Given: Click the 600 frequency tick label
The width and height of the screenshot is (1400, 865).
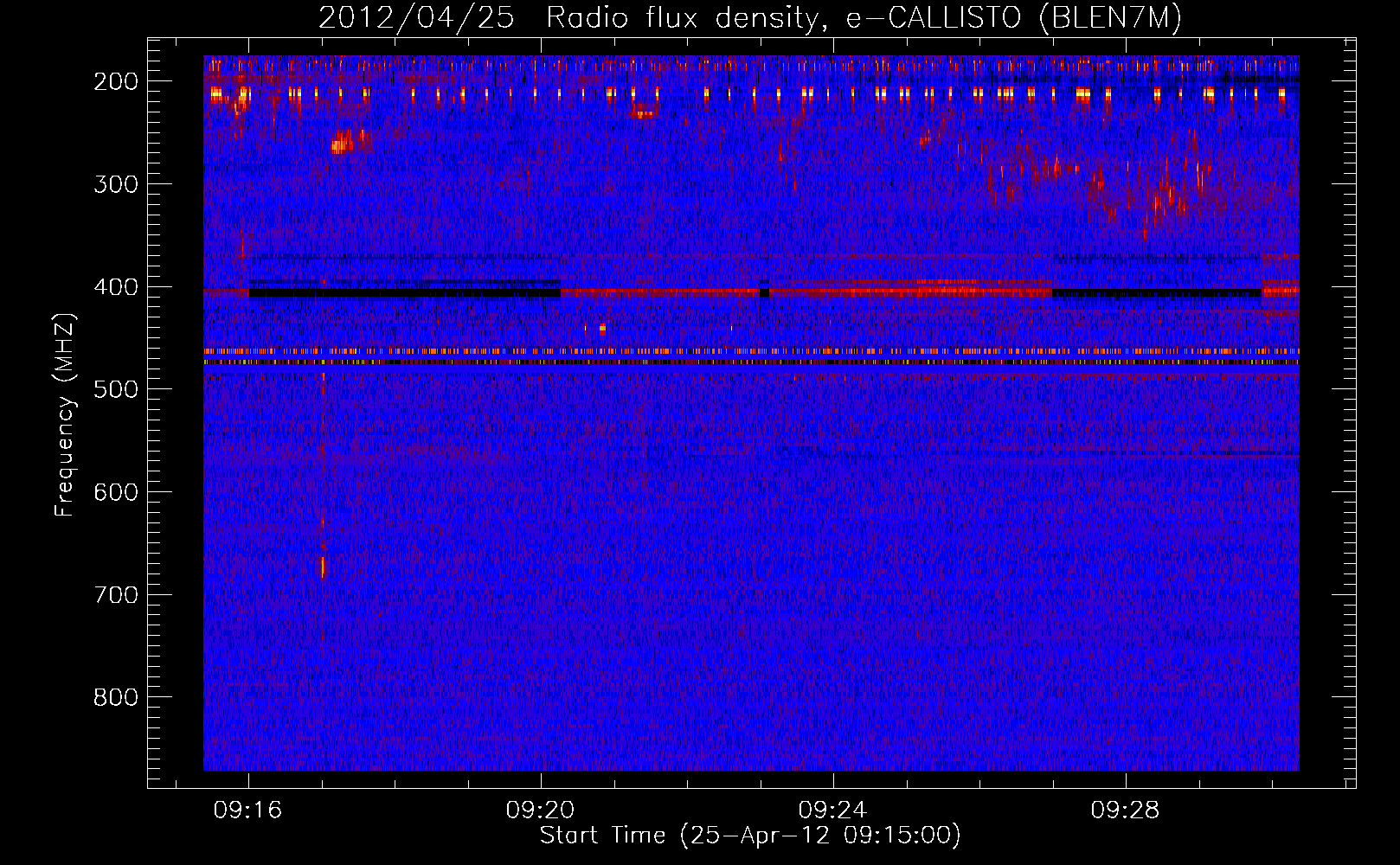Looking at the screenshot, I should pyautogui.click(x=116, y=492).
